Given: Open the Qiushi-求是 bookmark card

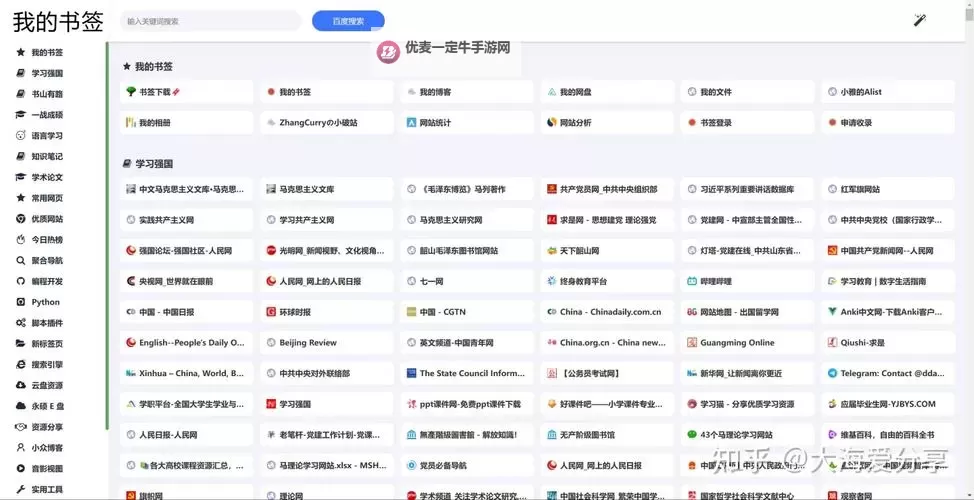Looking at the screenshot, I should coord(888,342).
